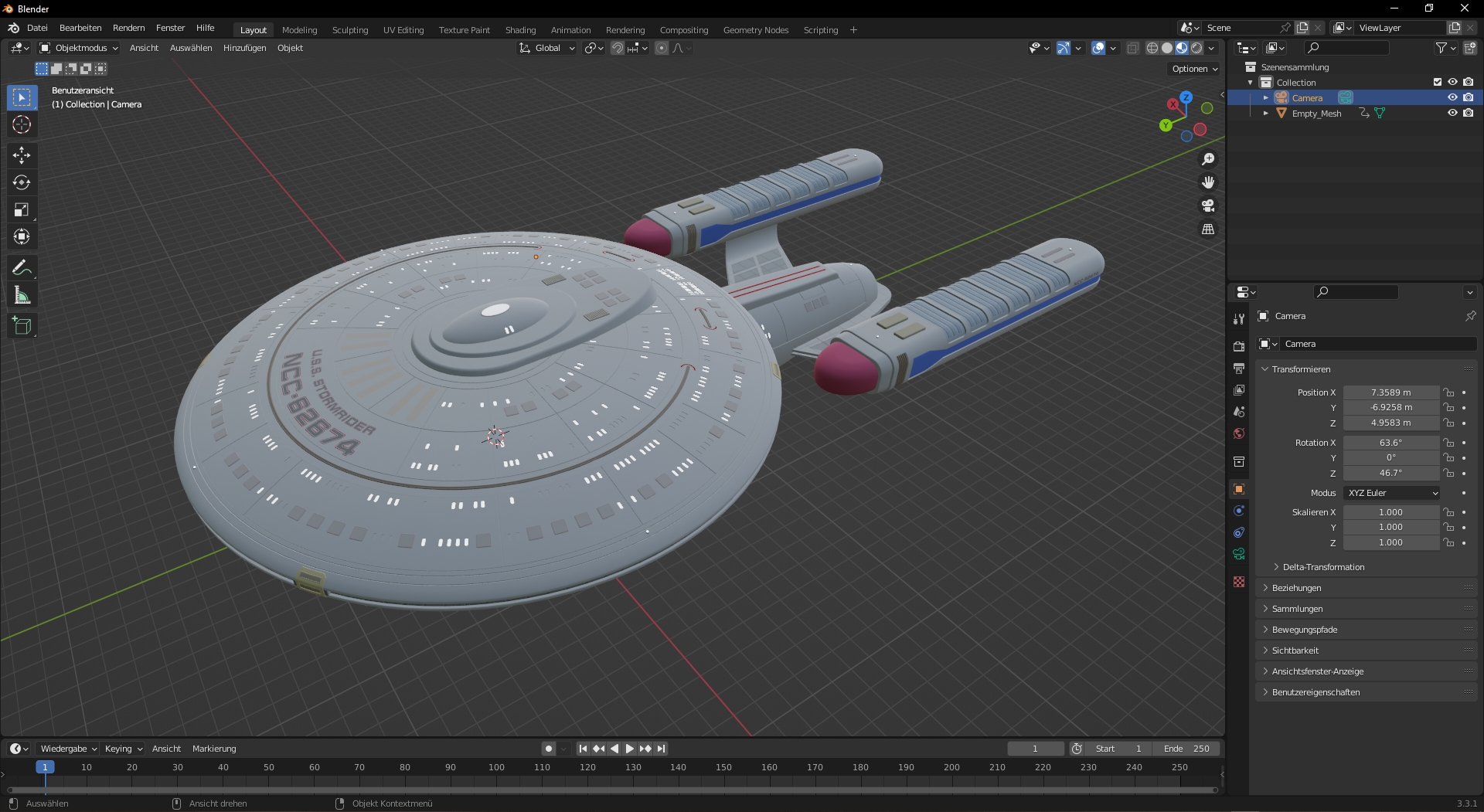Open the Optionen dropdown in the viewport

pyautogui.click(x=1194, y=69)
